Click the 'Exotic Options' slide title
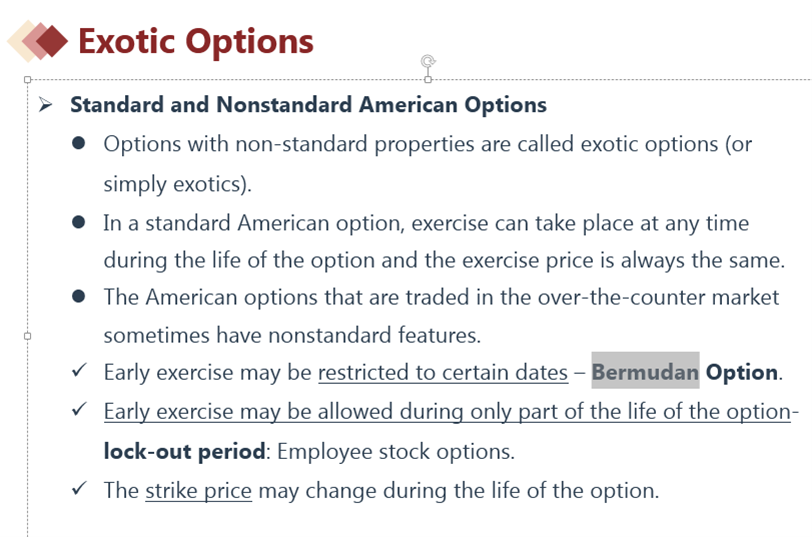Viewport: 812px width, 537px height. (196, 41)
